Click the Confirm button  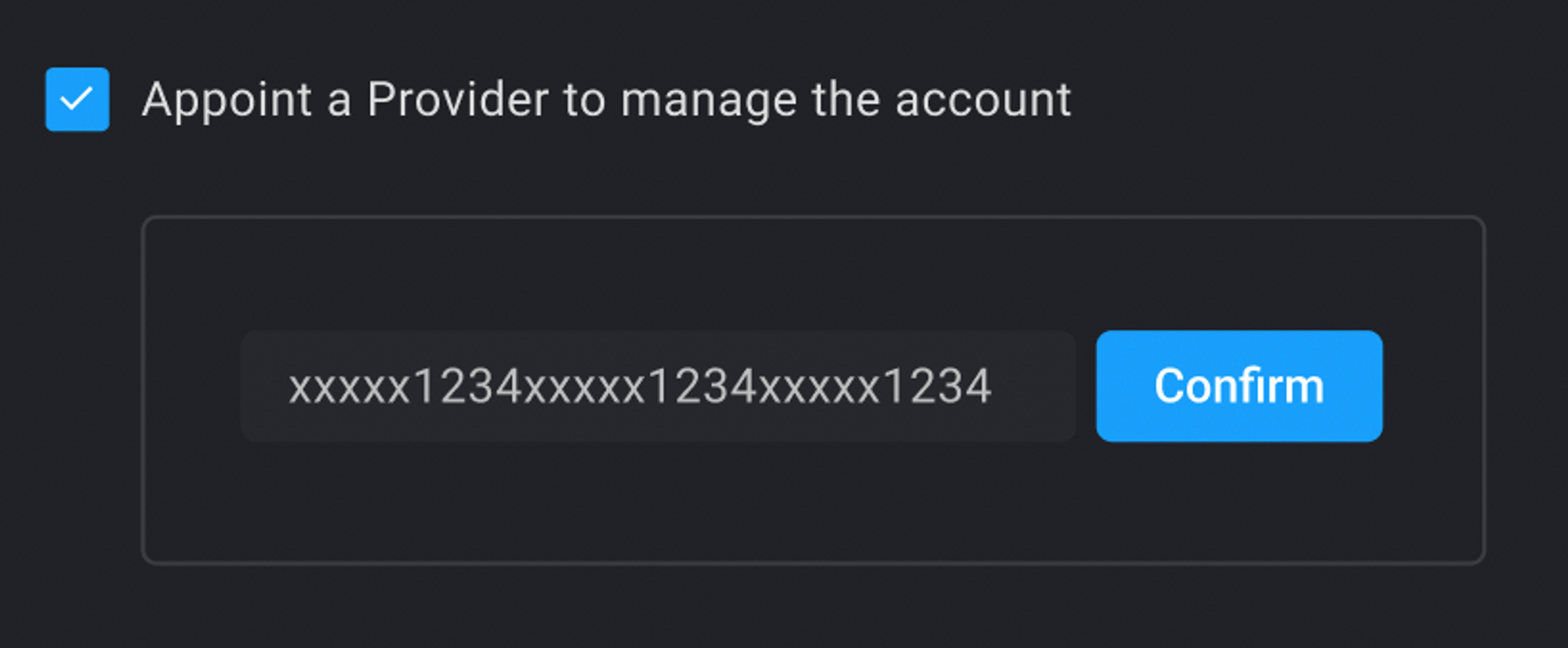[1239, 386]
